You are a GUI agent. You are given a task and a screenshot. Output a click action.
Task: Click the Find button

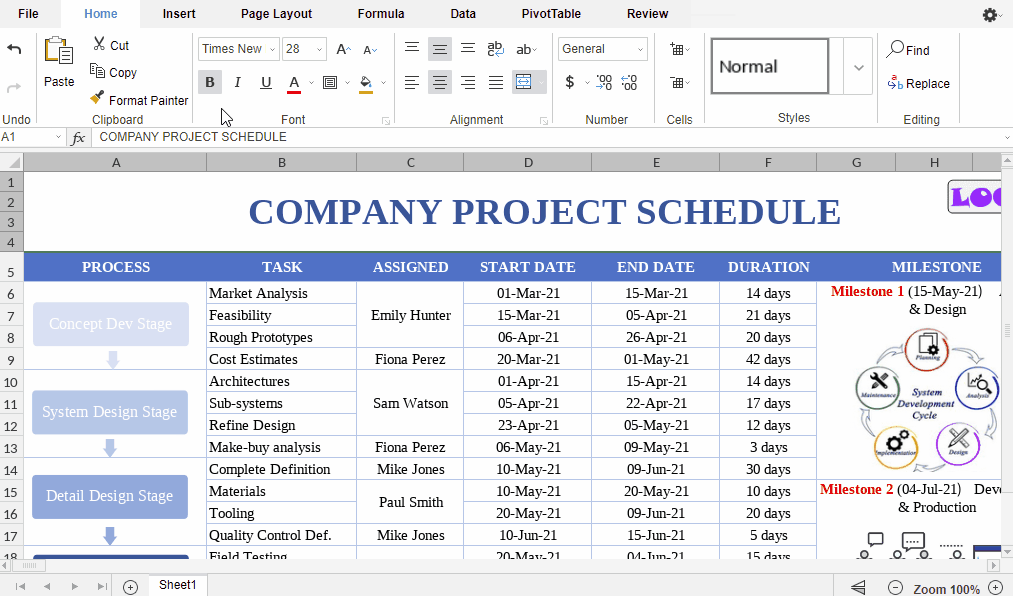pyautogui.click(x=908, y=50)
